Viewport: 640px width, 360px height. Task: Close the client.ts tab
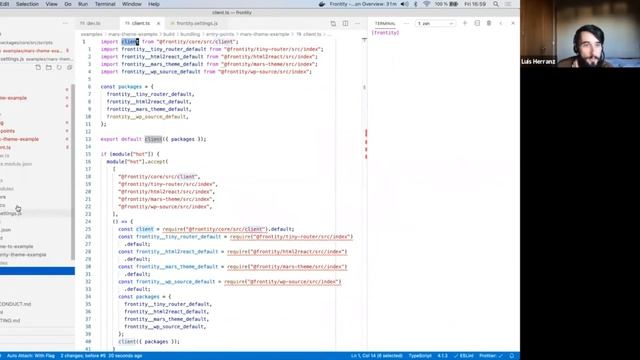(x=158, y=23)
